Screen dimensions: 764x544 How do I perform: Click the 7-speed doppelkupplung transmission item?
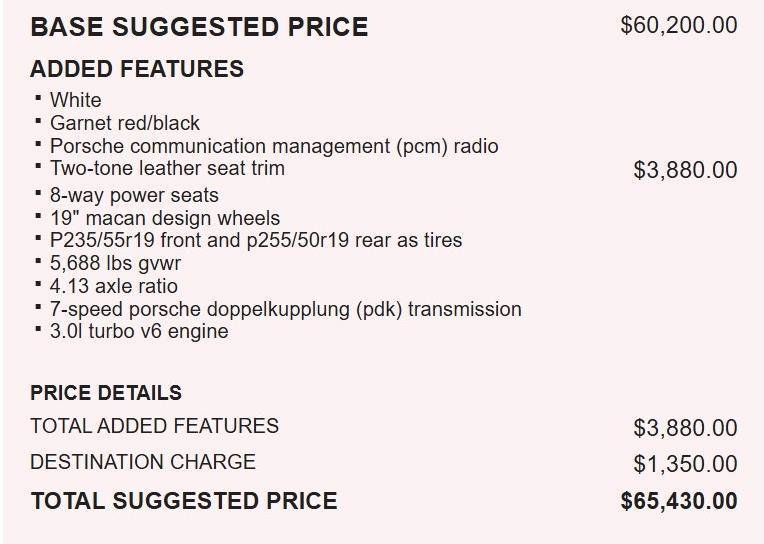coord(285,309)
